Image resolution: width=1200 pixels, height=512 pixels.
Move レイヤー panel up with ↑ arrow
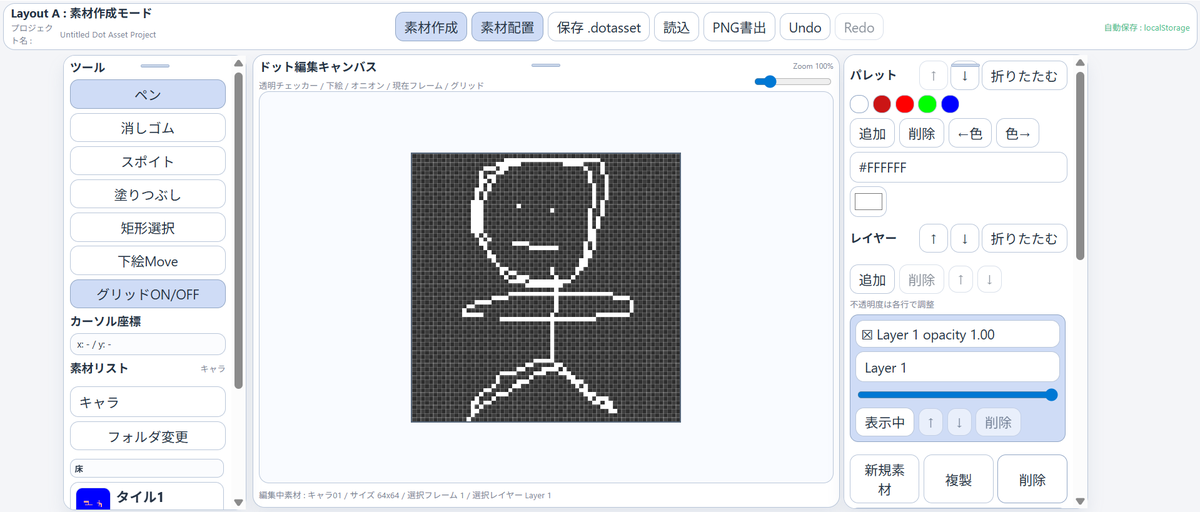click(x=933, y=239)
